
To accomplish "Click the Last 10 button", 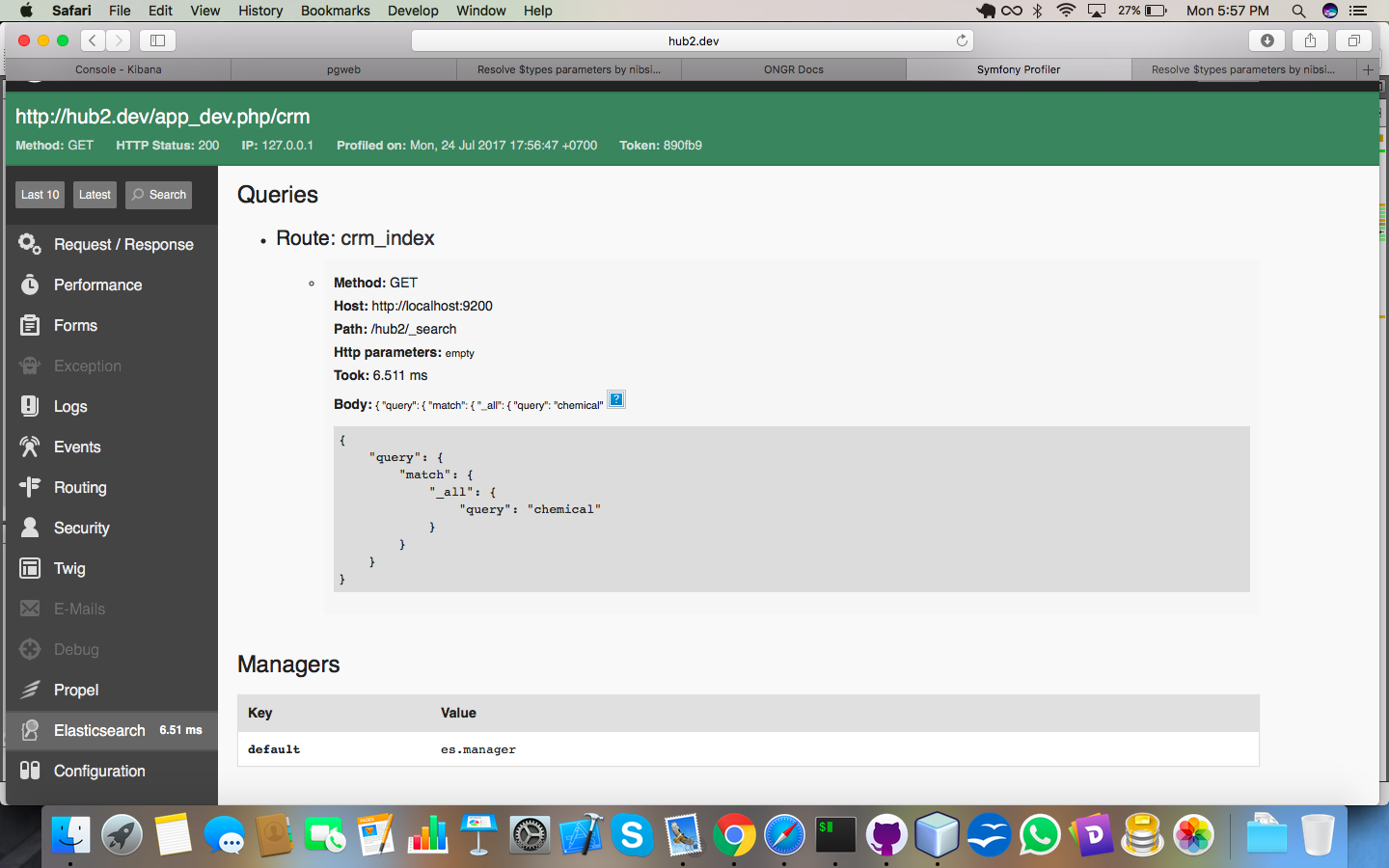I will tap(39, 195).
